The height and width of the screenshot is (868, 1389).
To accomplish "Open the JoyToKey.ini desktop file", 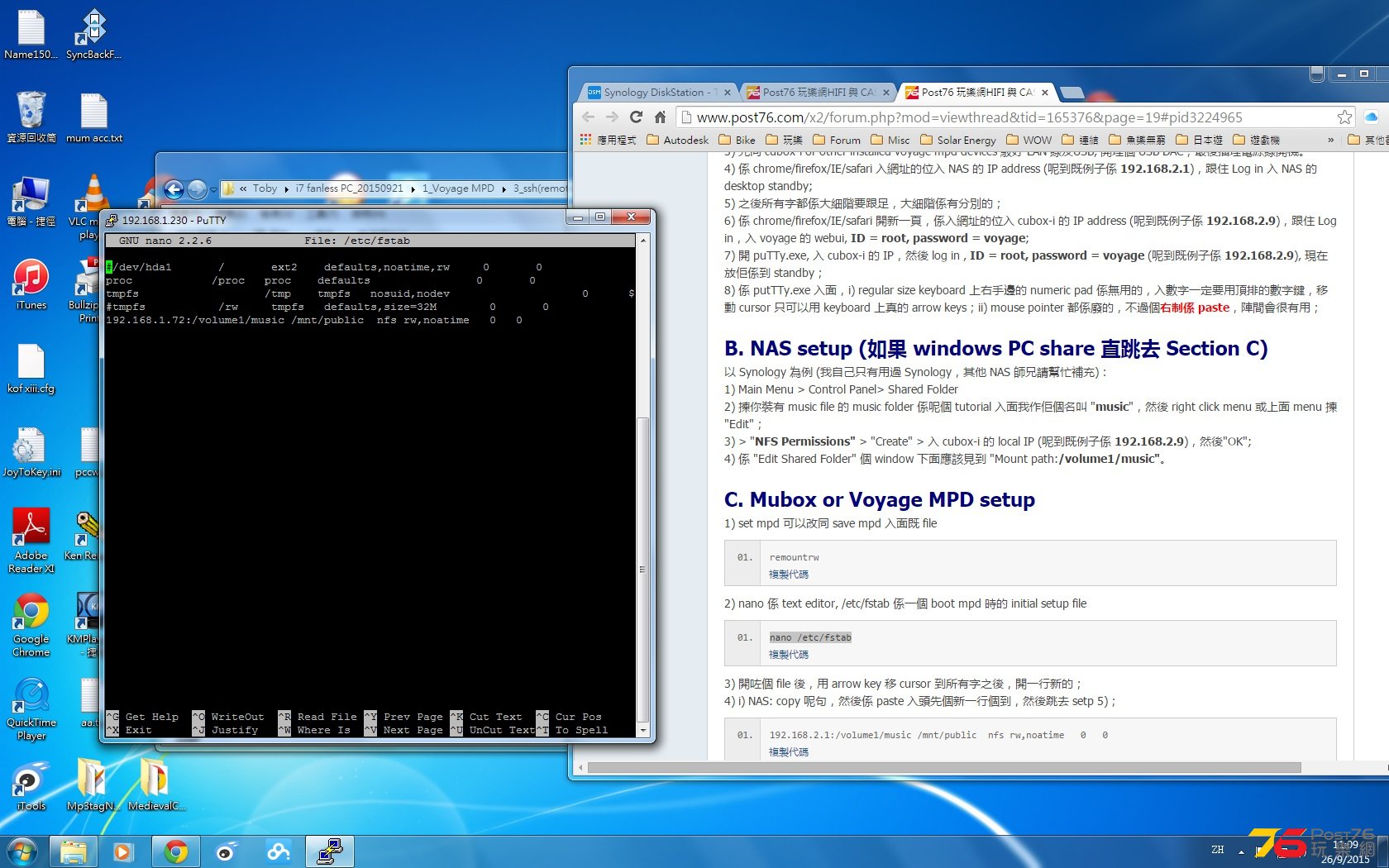I will click(x=31, y=452).
